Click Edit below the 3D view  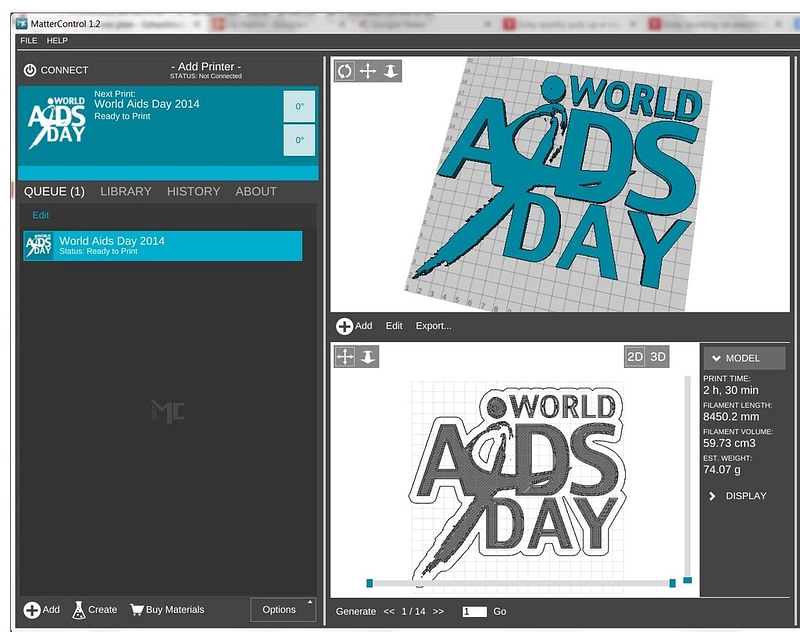pos(394,326)
